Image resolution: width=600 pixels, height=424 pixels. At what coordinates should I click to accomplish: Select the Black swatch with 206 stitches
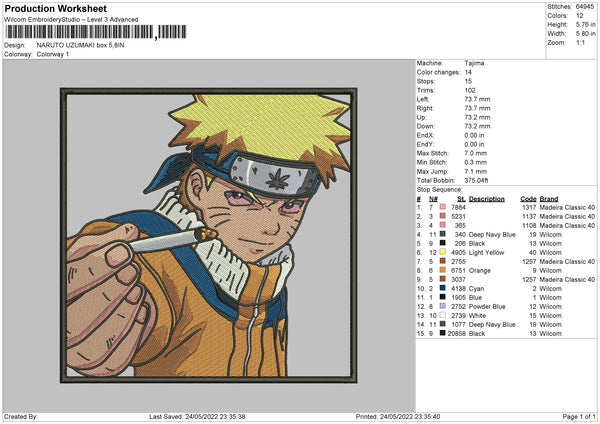[x=443, y=243]
